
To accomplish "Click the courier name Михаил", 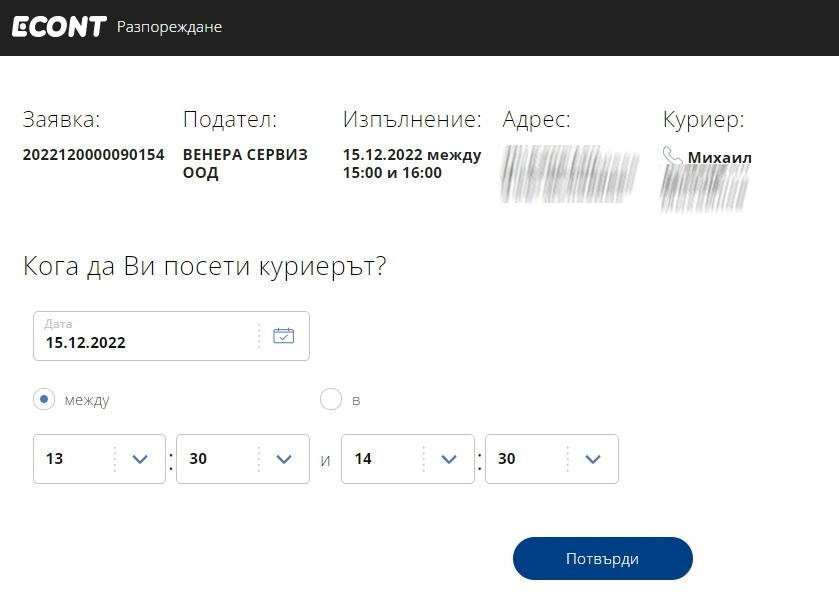I will pyautogui.click(x=719, y=157).
